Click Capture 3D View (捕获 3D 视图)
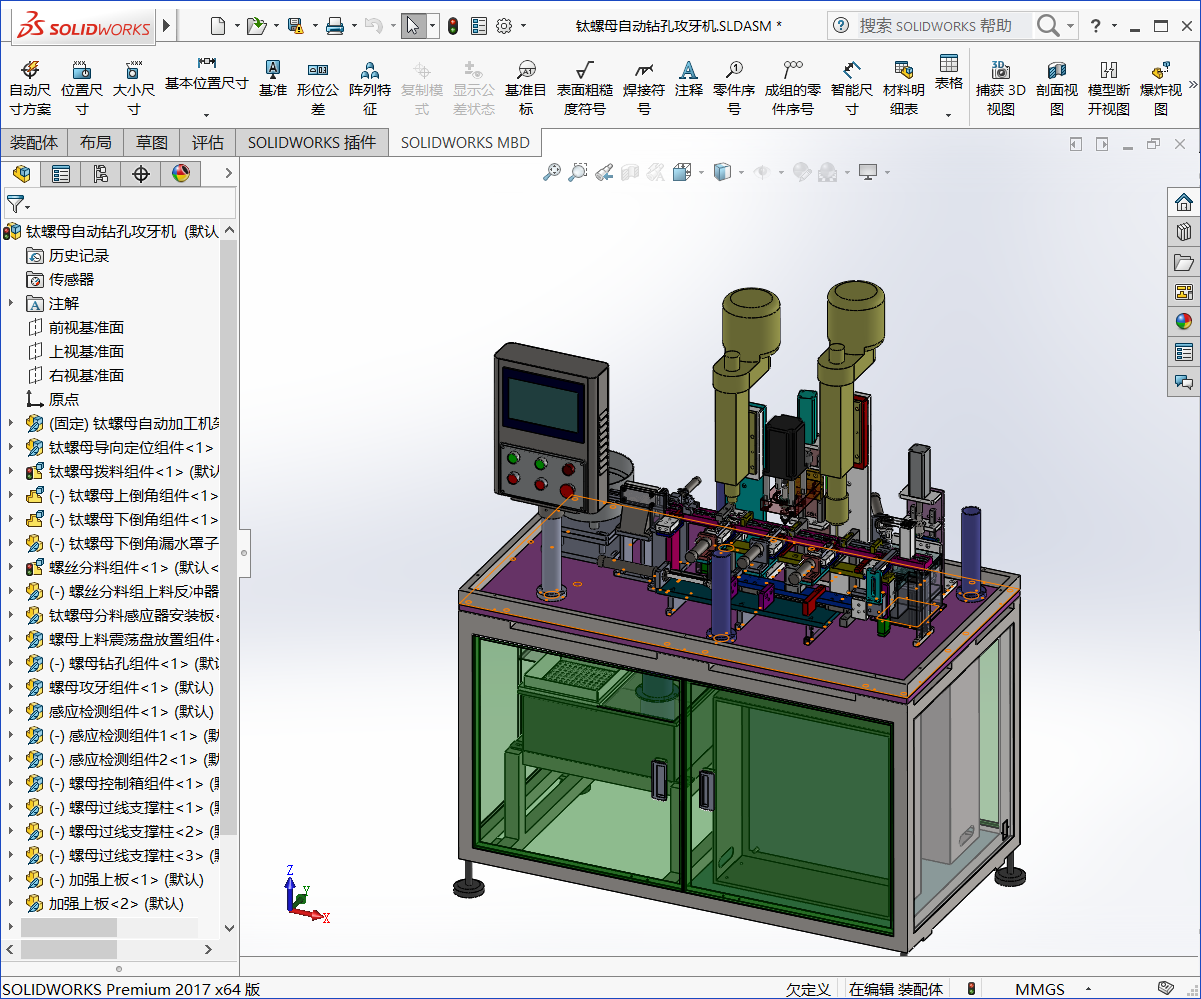This screenshot has width=1201, height=999. pyautogui.click(x=1001, y=87)
